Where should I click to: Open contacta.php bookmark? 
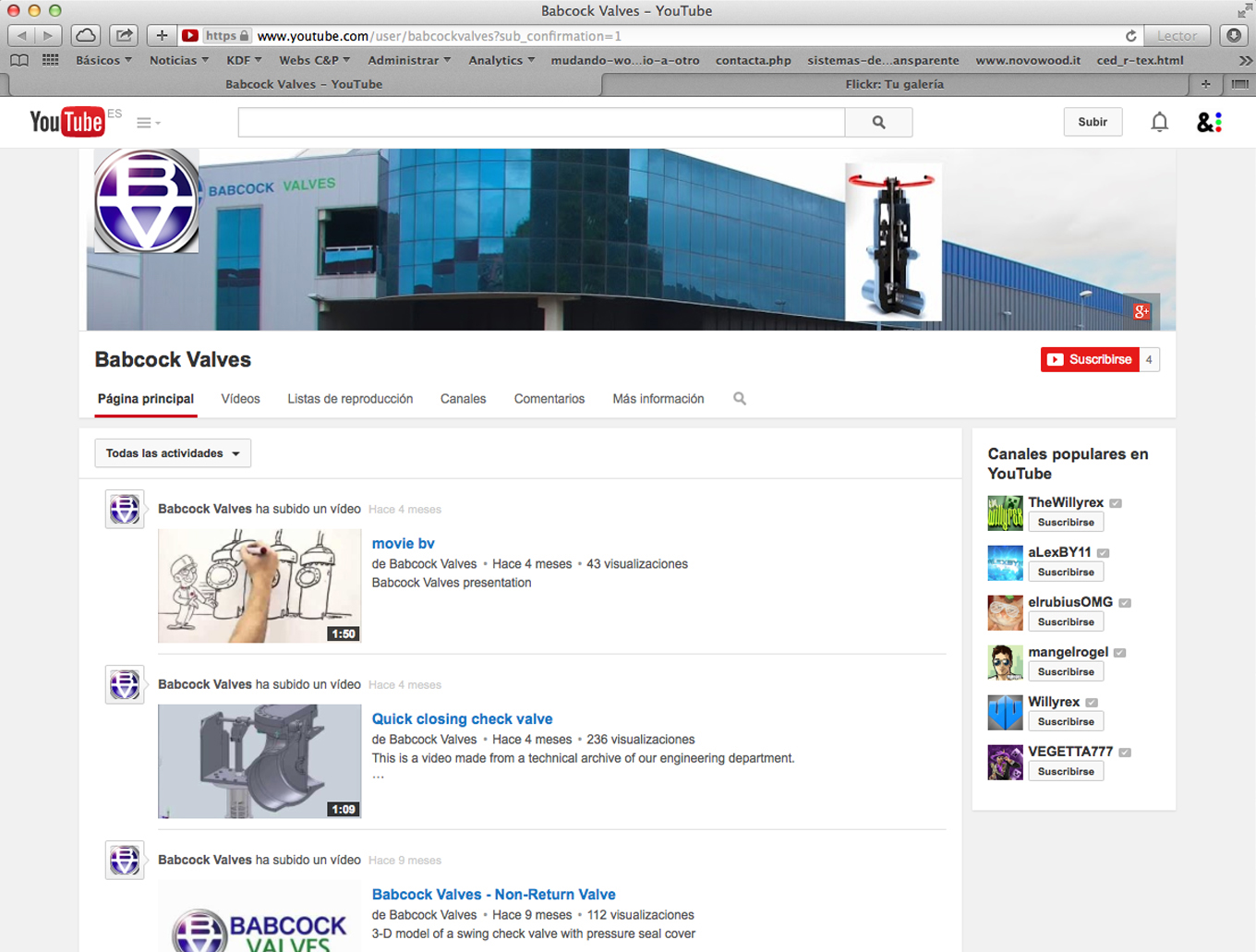click(753, 60)
